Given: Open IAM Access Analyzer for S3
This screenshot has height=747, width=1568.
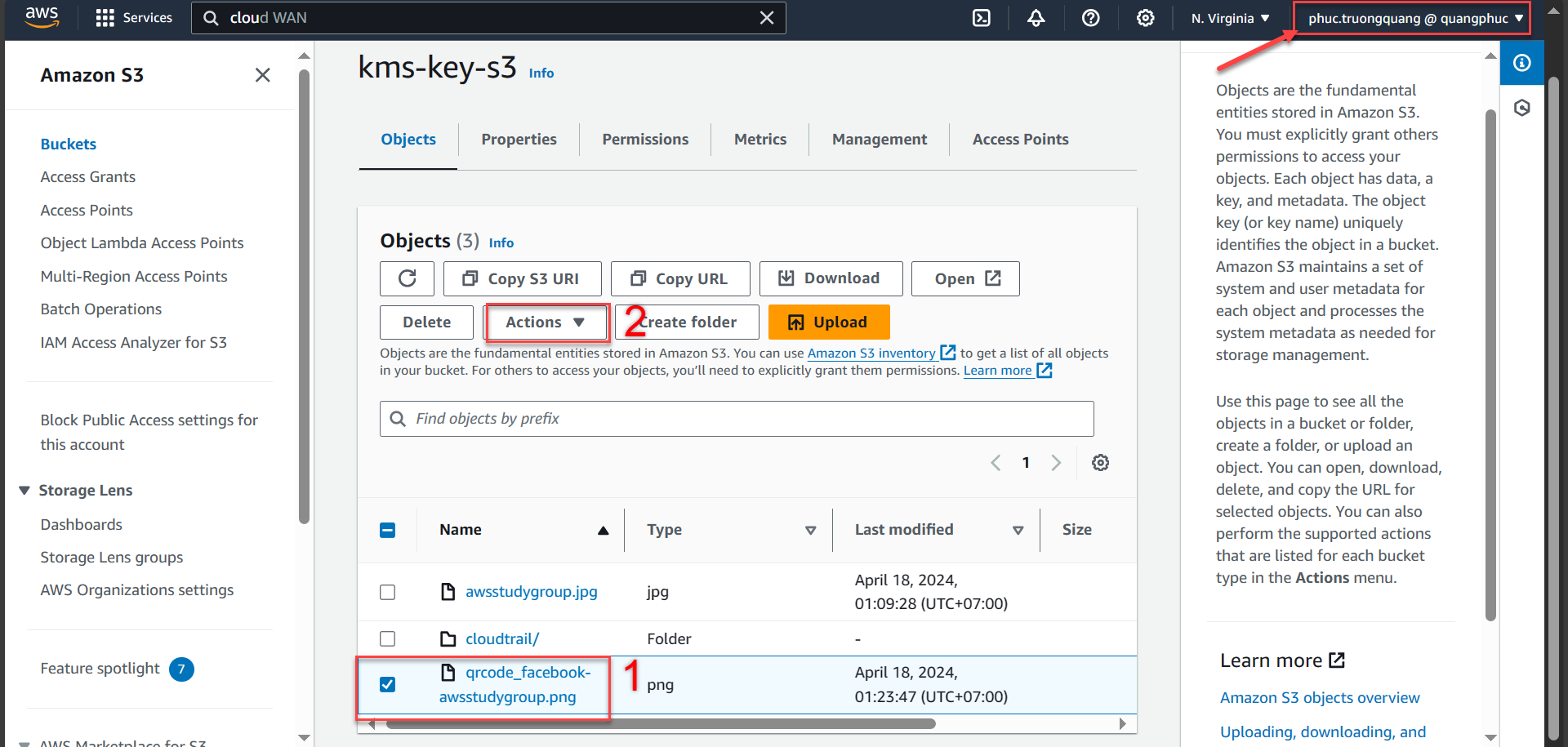Looking at the screenshot, I should click(x=134, y=343).
